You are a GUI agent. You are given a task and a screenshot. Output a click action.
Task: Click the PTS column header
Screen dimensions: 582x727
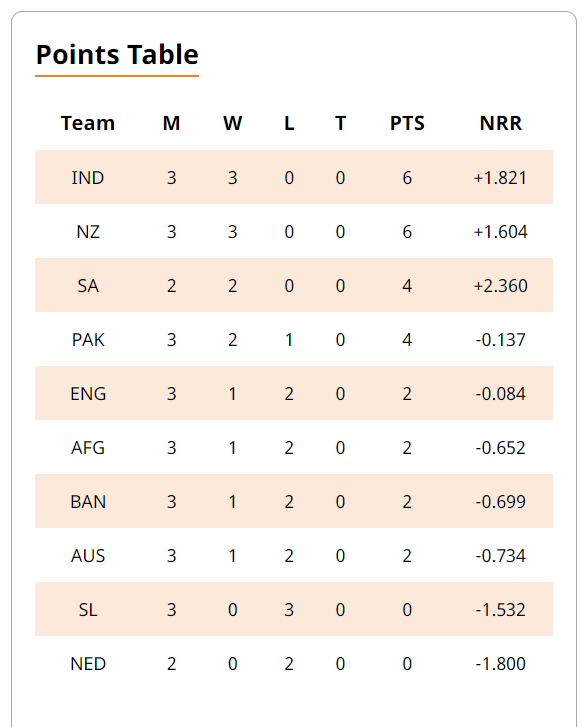[x=407, y=123]
